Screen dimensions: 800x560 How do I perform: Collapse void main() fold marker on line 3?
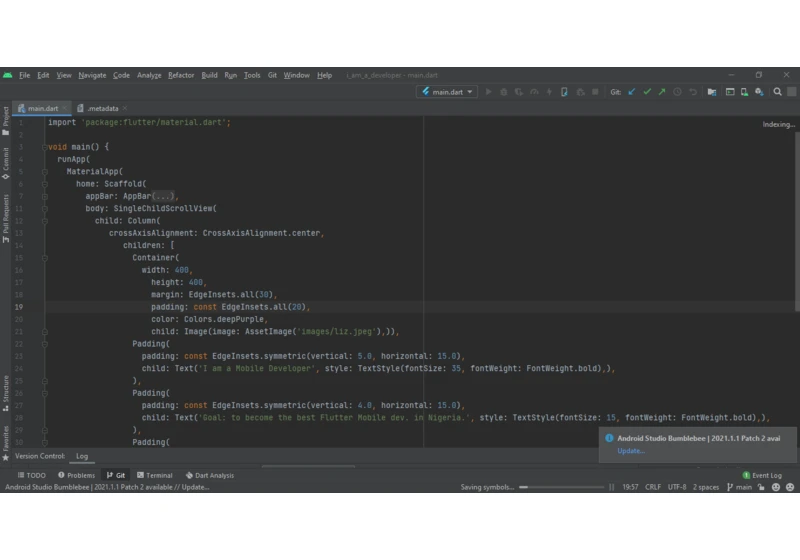pos(44,147)
